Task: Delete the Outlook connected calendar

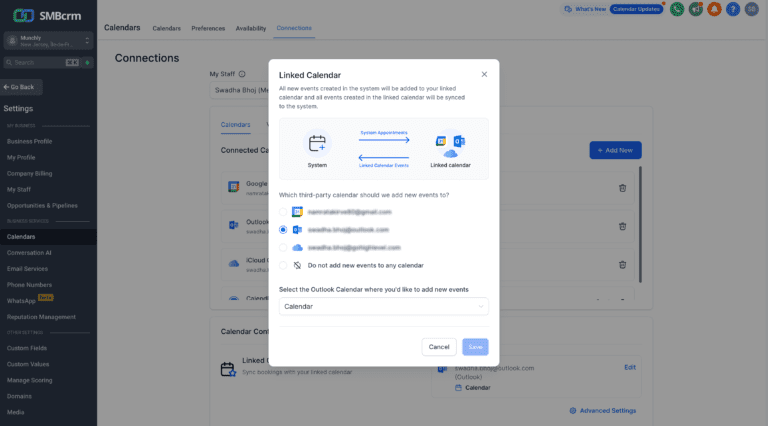Action: [x=622, y=226]
